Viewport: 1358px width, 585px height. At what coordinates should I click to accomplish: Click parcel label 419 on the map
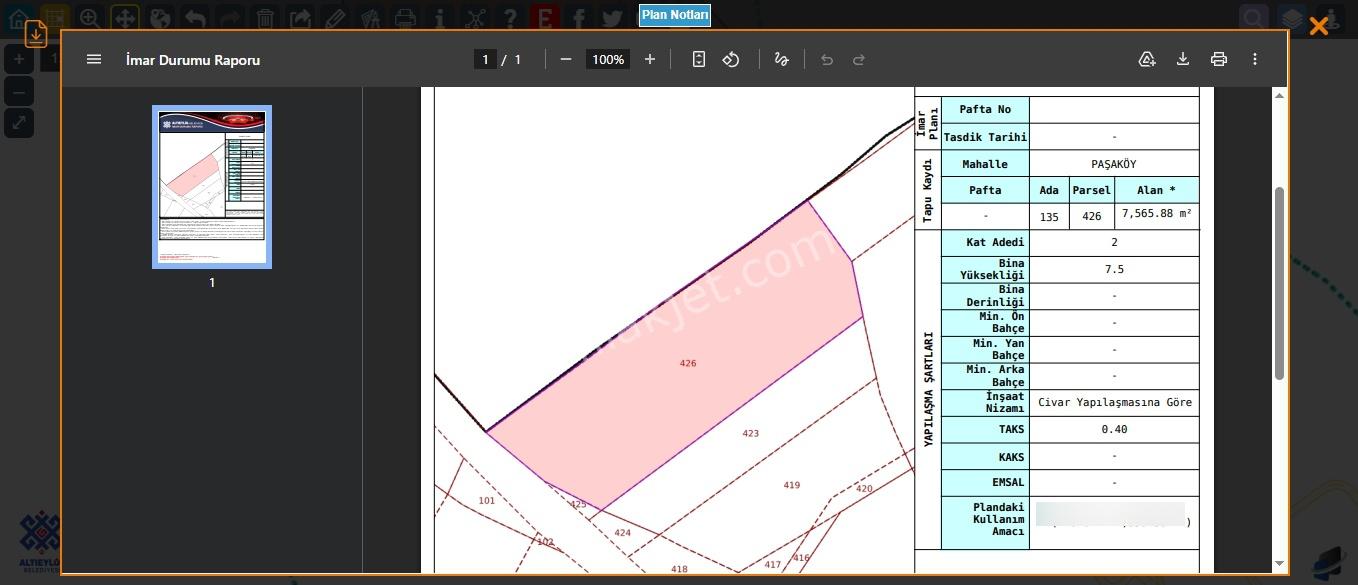tap(792, 485)
